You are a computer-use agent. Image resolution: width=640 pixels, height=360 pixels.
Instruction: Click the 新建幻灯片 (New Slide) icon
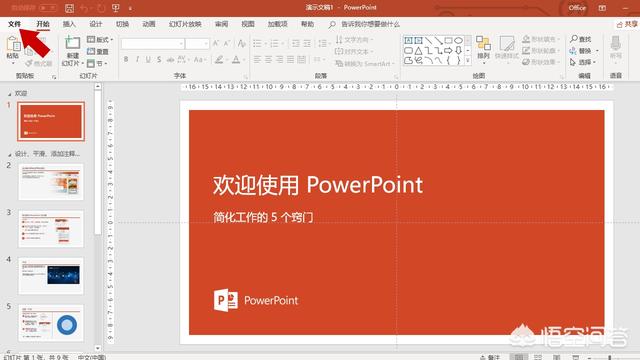point(72,43)
